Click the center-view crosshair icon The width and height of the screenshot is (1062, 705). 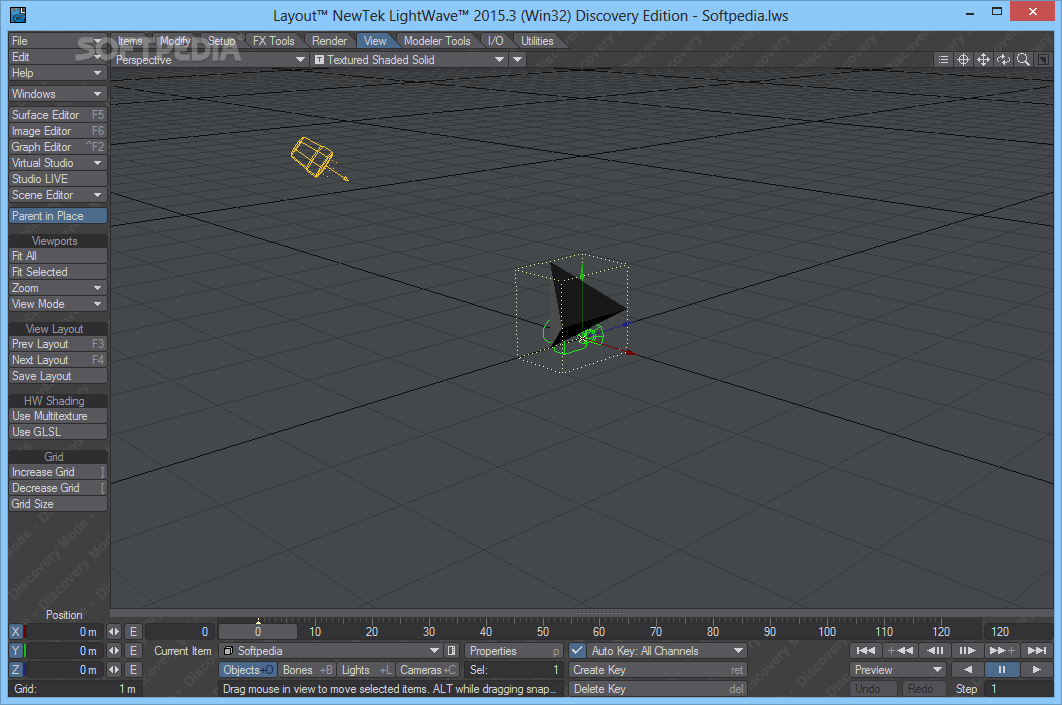pos(963,60)
